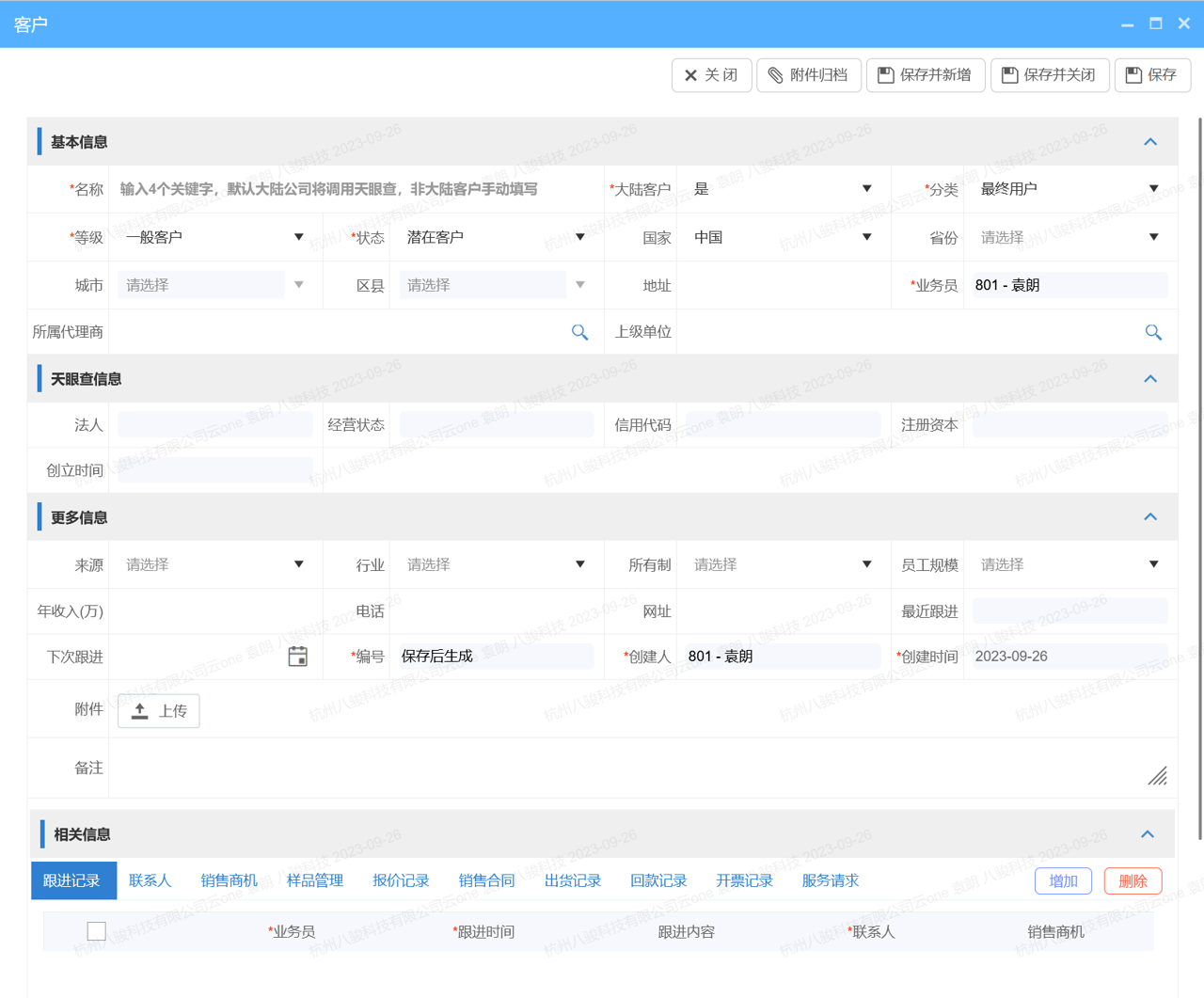Click the search magnifier next to 所属代理商
Screen dimensions: 1204x998
click(579, 331)
